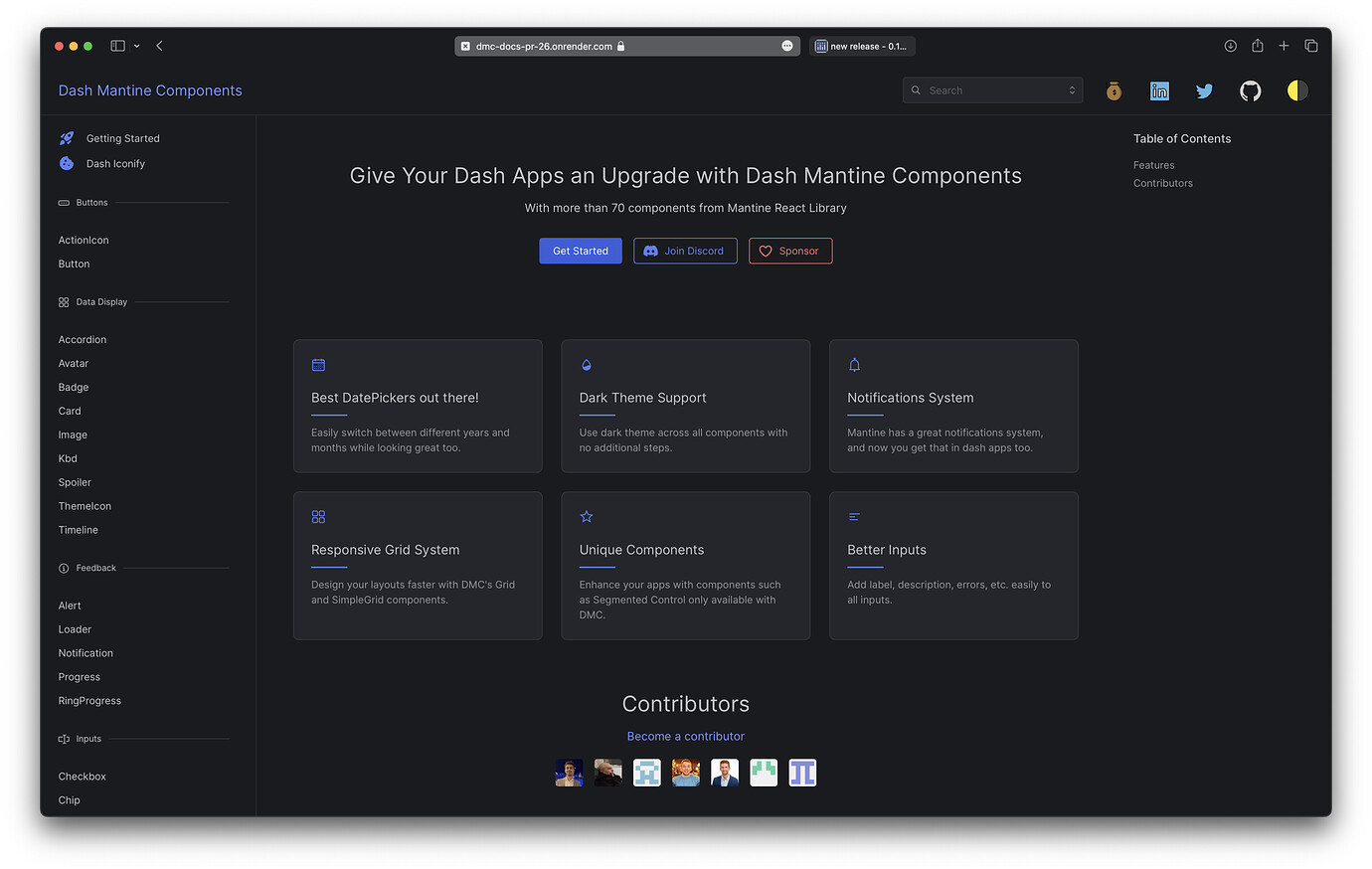
Task: Open the Become a contributor link
Action: coord(685,736)
